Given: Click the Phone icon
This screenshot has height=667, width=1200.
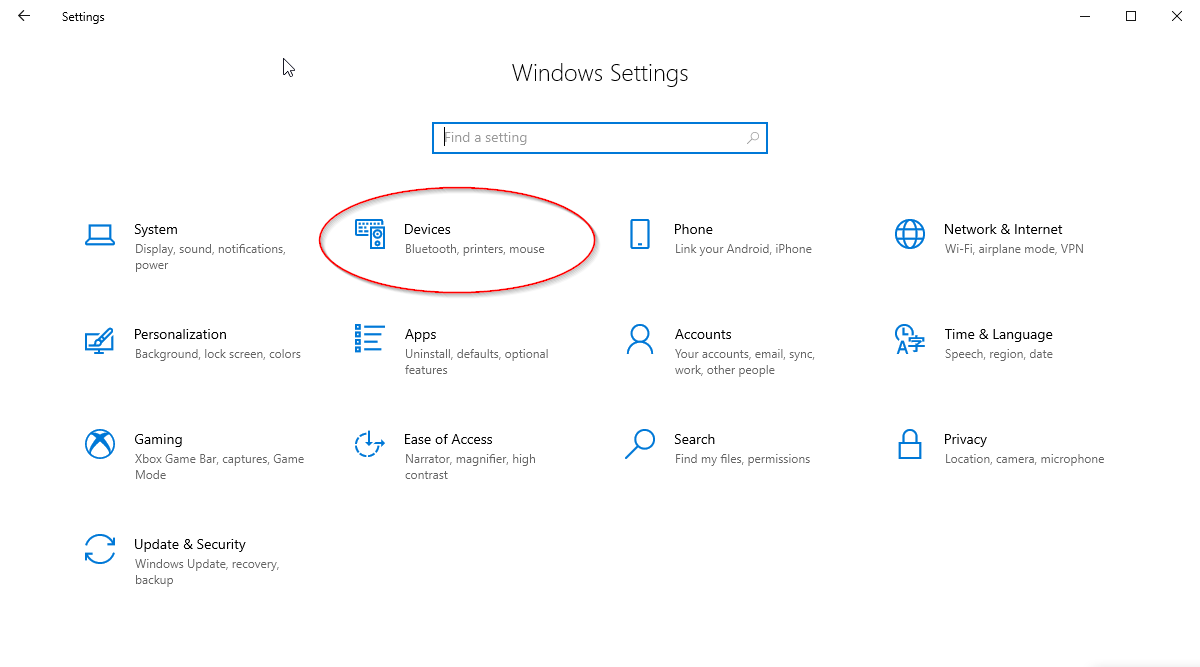Looking at the screenshot, I should coord(640,234).
